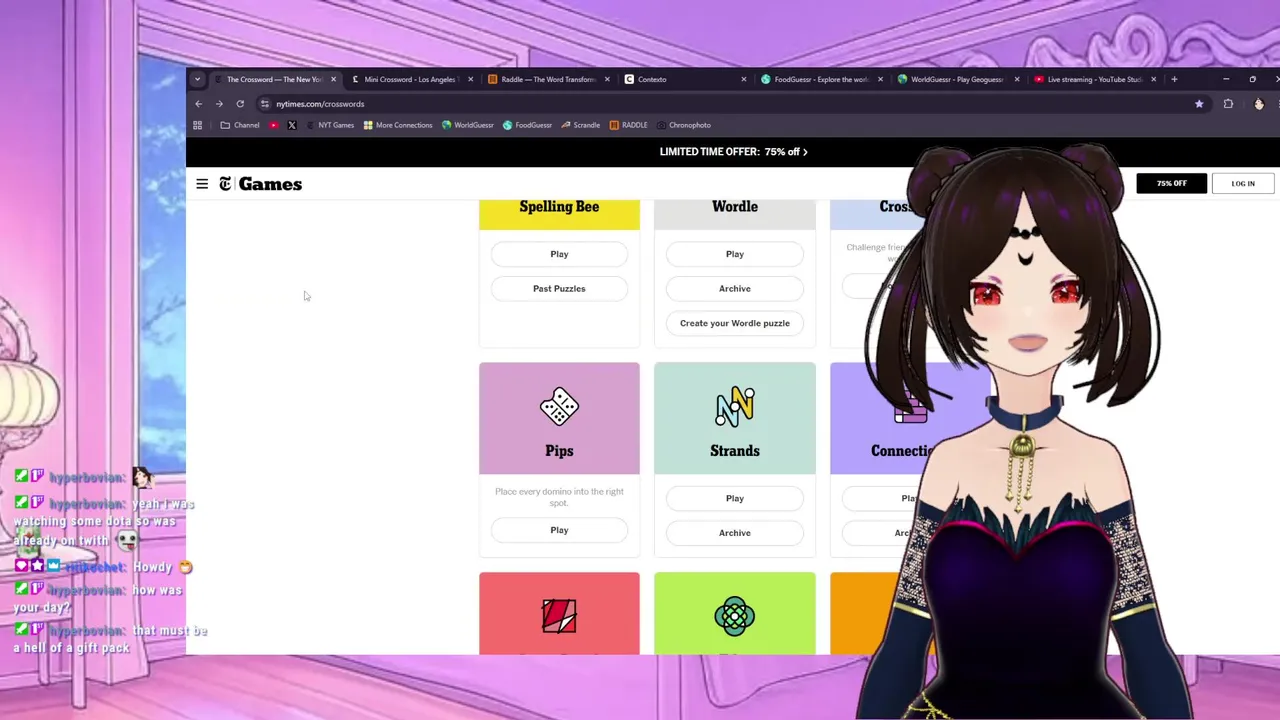The height and width of the screenshot is (720, 1280).
Task: Click the 75% OFF button
Action: pos(1171,184)
